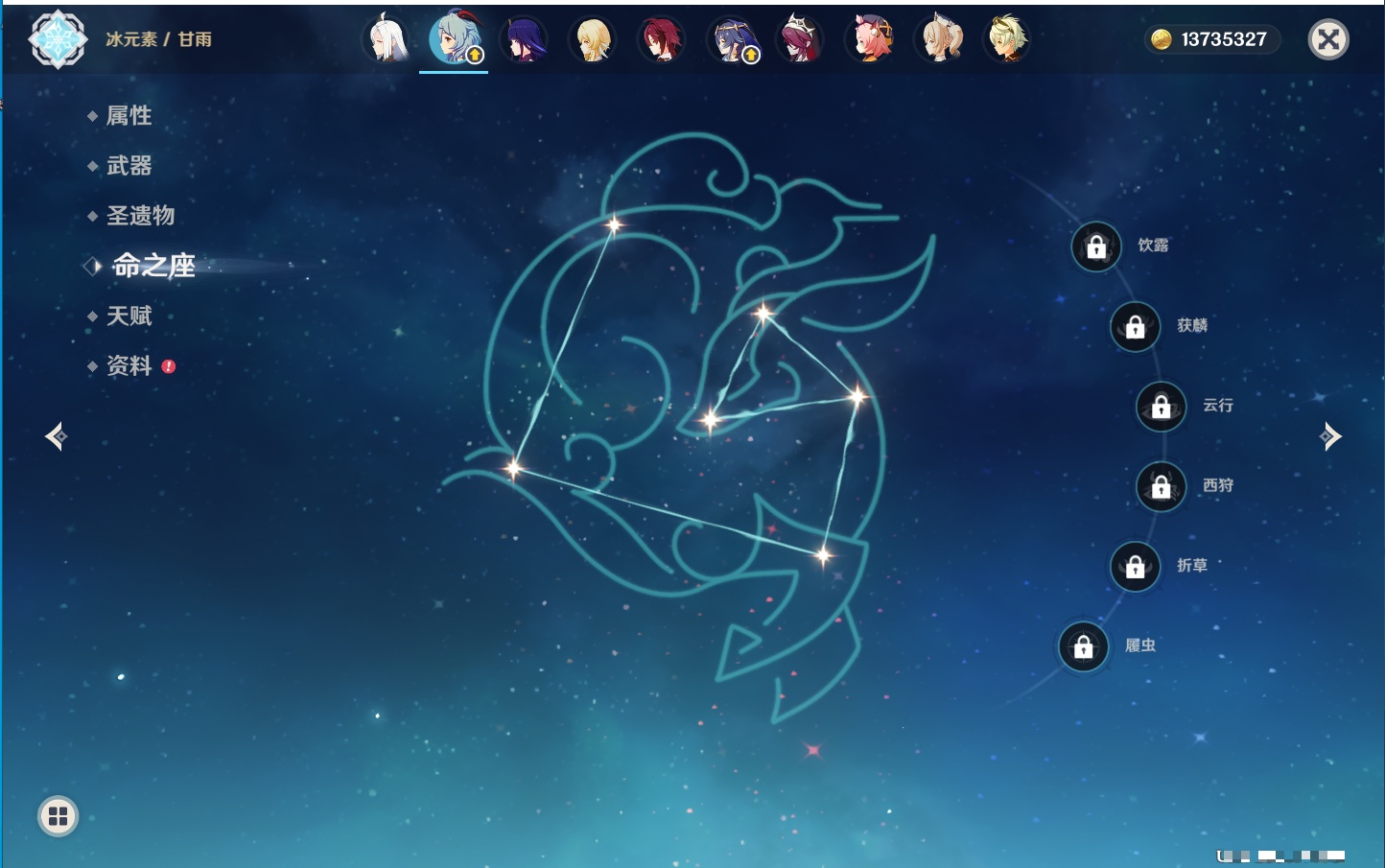Open the grid menu button at bottom left
Screen dimensions: 1385x868
click(58, 816)
